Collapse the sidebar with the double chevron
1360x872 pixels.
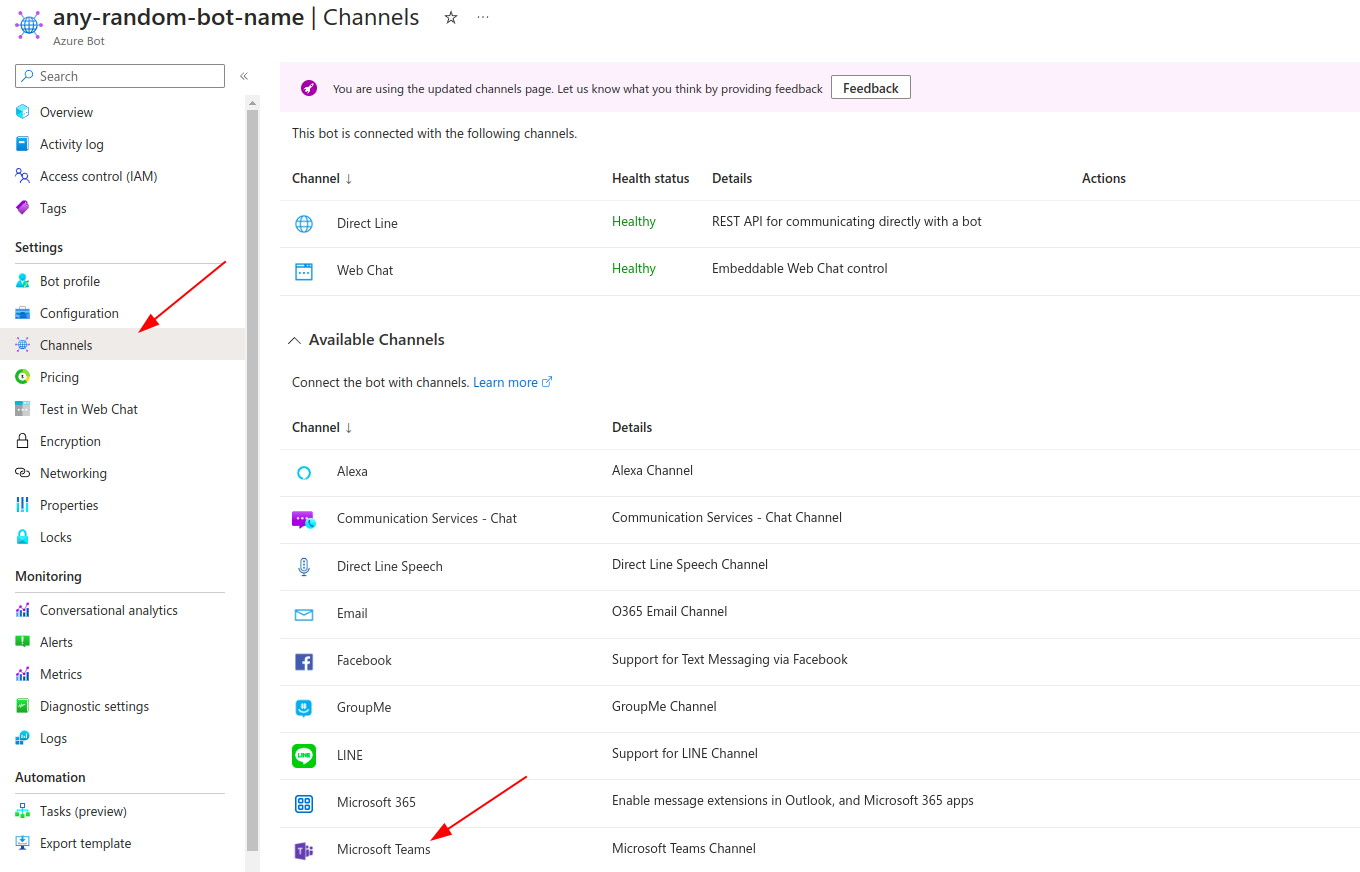tap(244, 76)
